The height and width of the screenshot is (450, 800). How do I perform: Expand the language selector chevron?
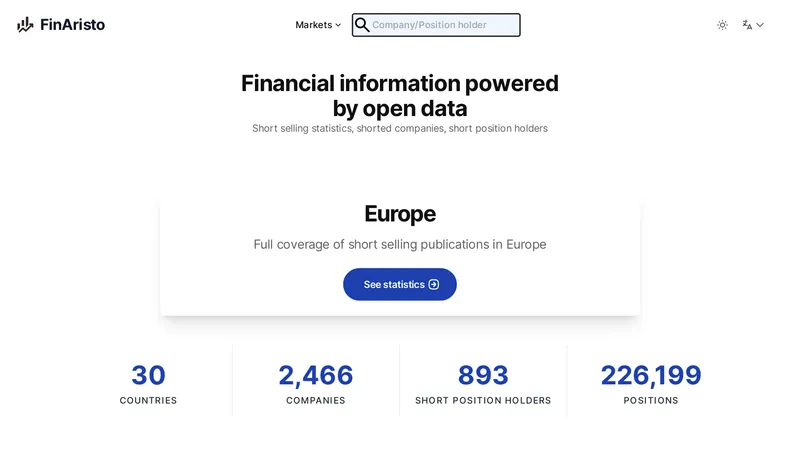pyautogui.click(x=760, y=25)
